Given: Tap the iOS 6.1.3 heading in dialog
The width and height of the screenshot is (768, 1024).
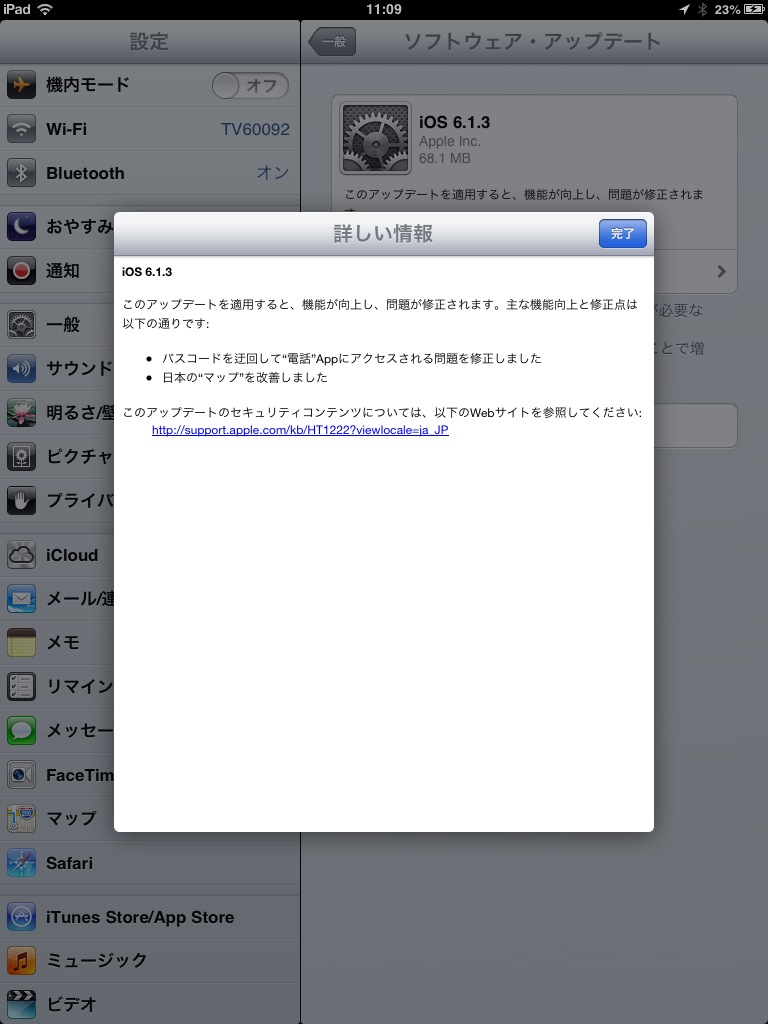Looking at the screenshot, I should (x=147, y=272).
